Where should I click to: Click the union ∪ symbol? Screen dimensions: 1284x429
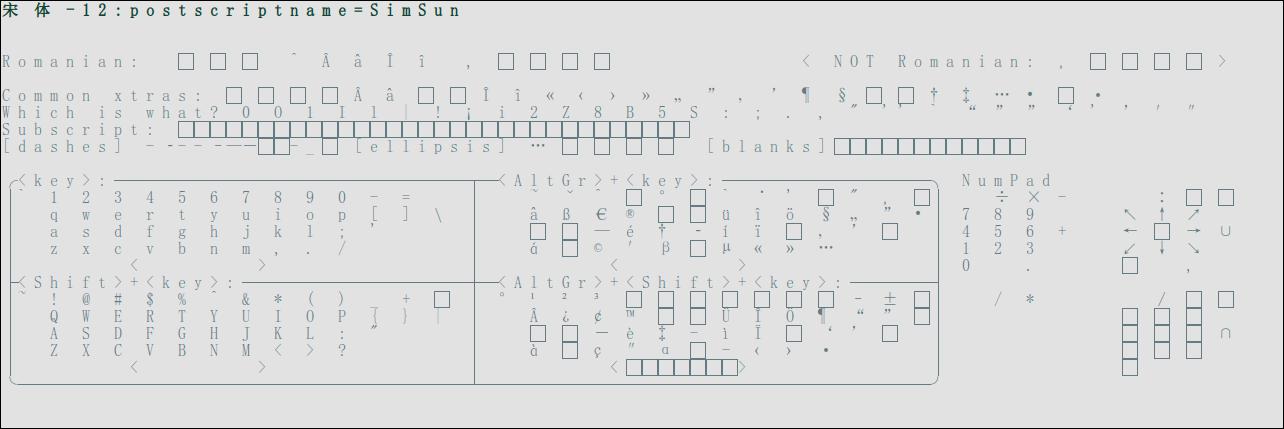click(1226, 231)
